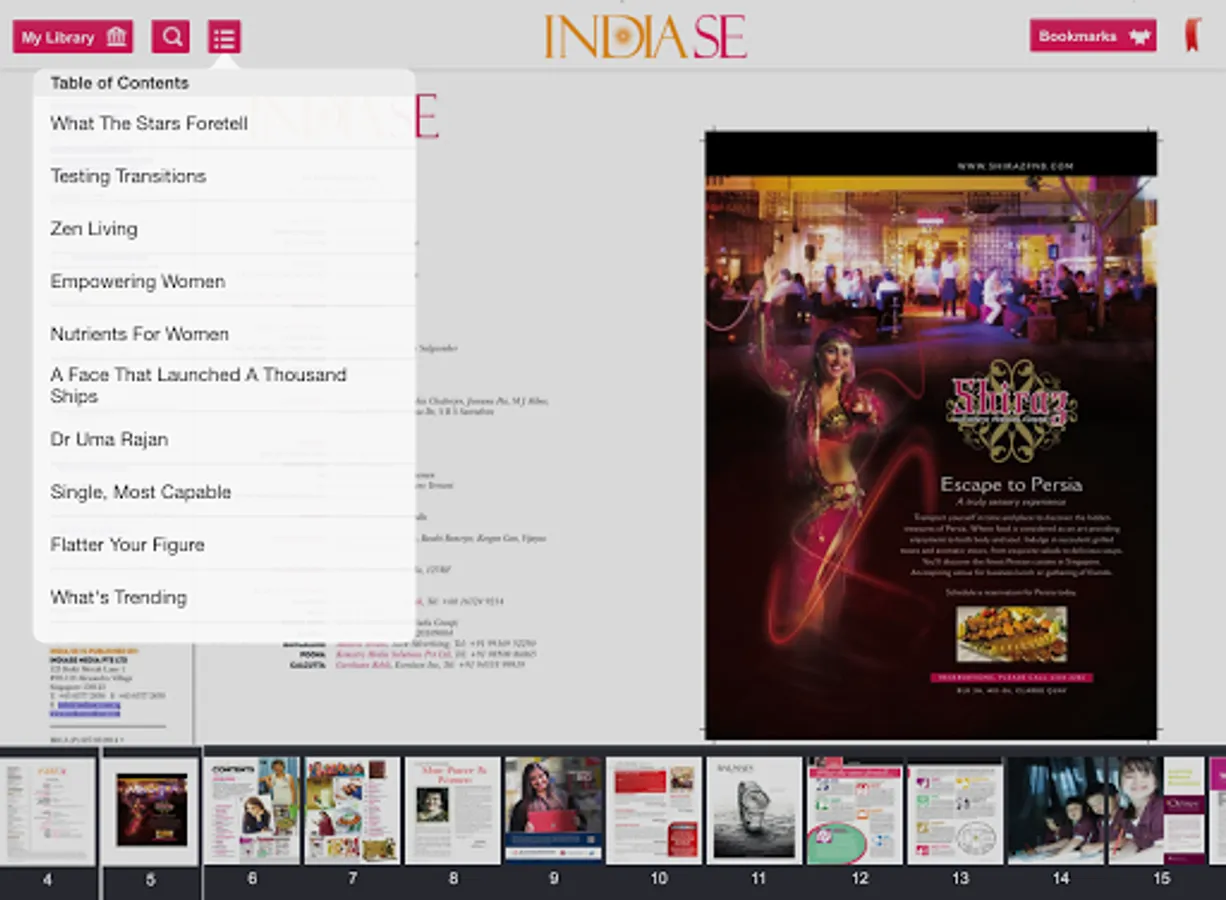
Task: Open page 13 thumbnail
Action: tap(956, 811)
